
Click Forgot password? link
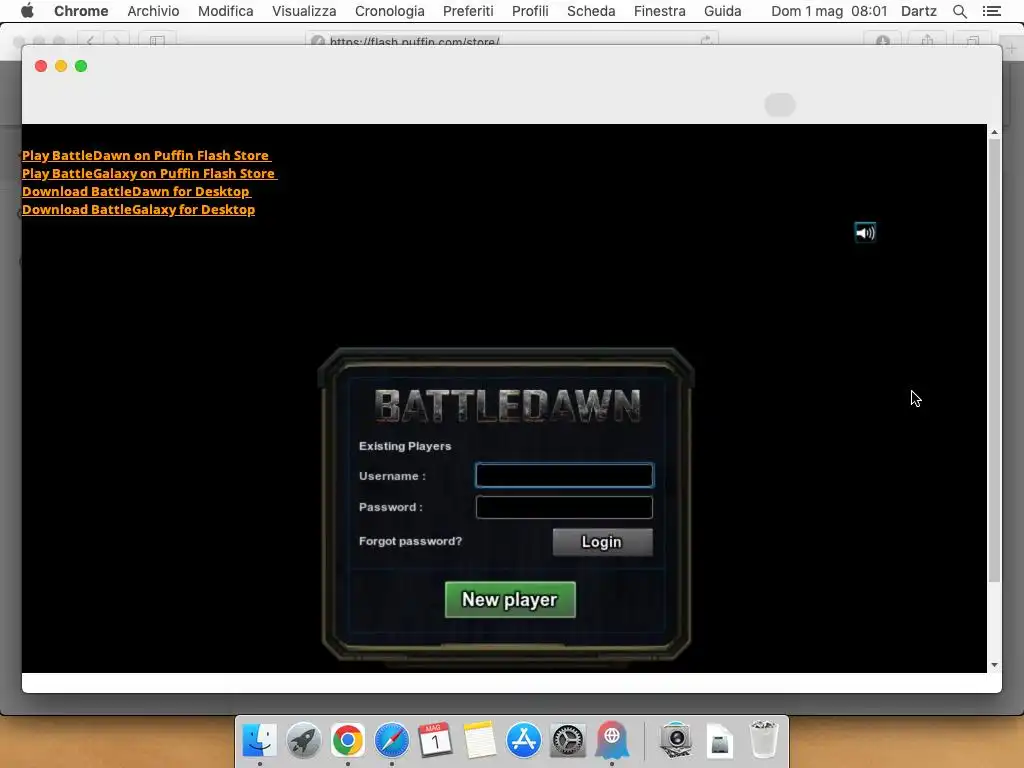(x=410, y=541)
